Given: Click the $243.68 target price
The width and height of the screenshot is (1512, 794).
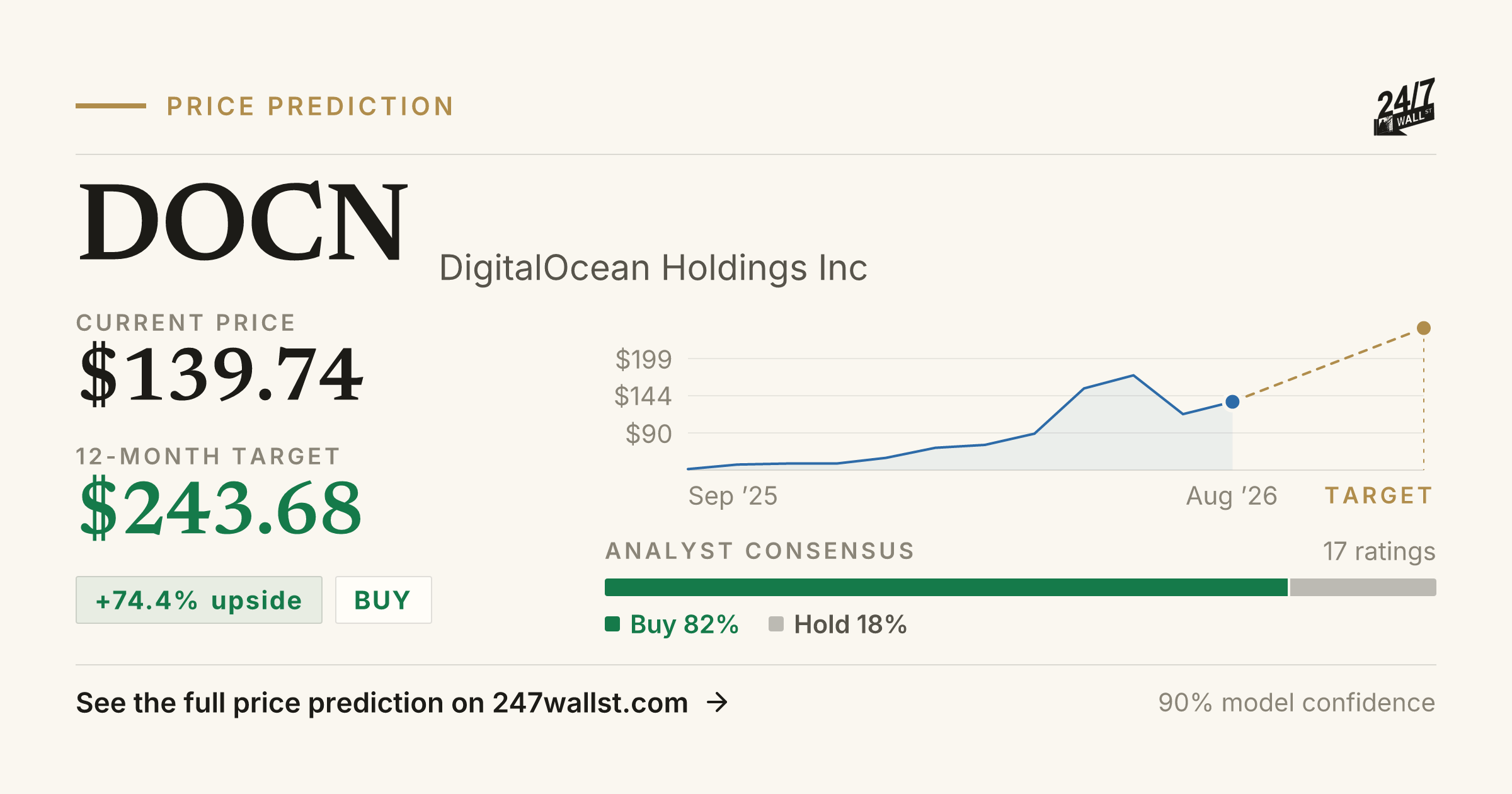Looking at the screenshot, I should pos(221,507).
